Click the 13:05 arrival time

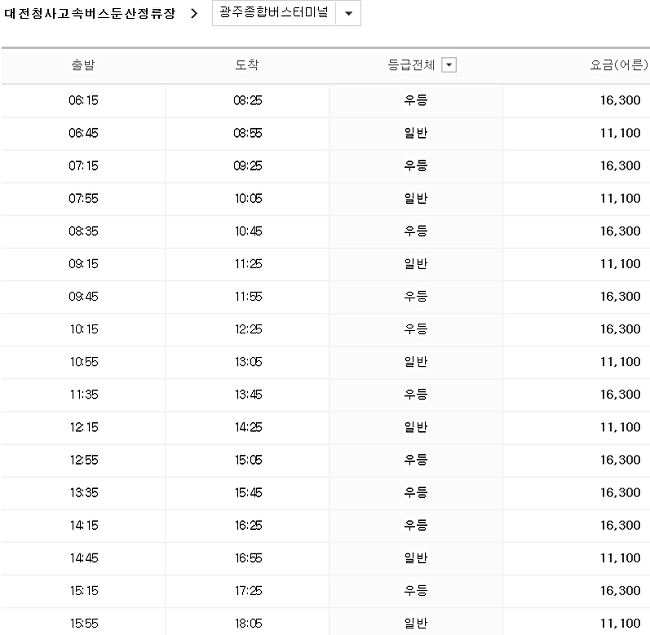pos(249,362)
